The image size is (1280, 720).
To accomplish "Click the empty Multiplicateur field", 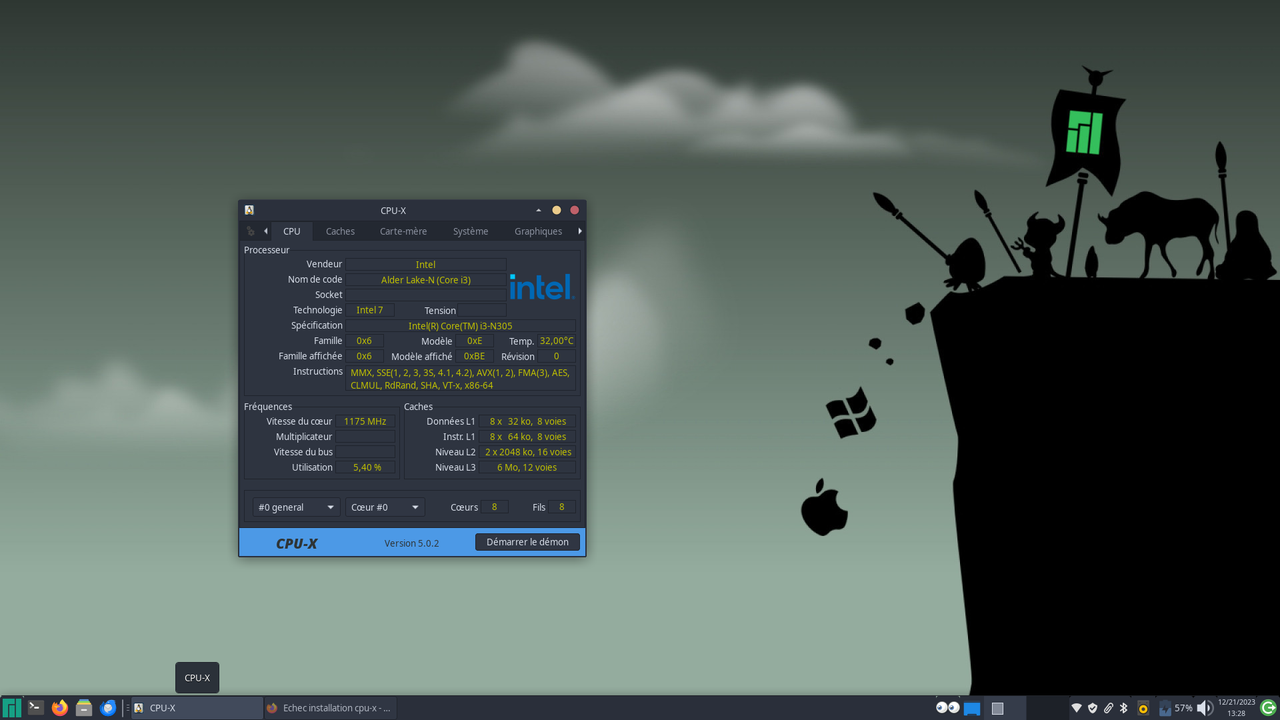I will point(365,437).
